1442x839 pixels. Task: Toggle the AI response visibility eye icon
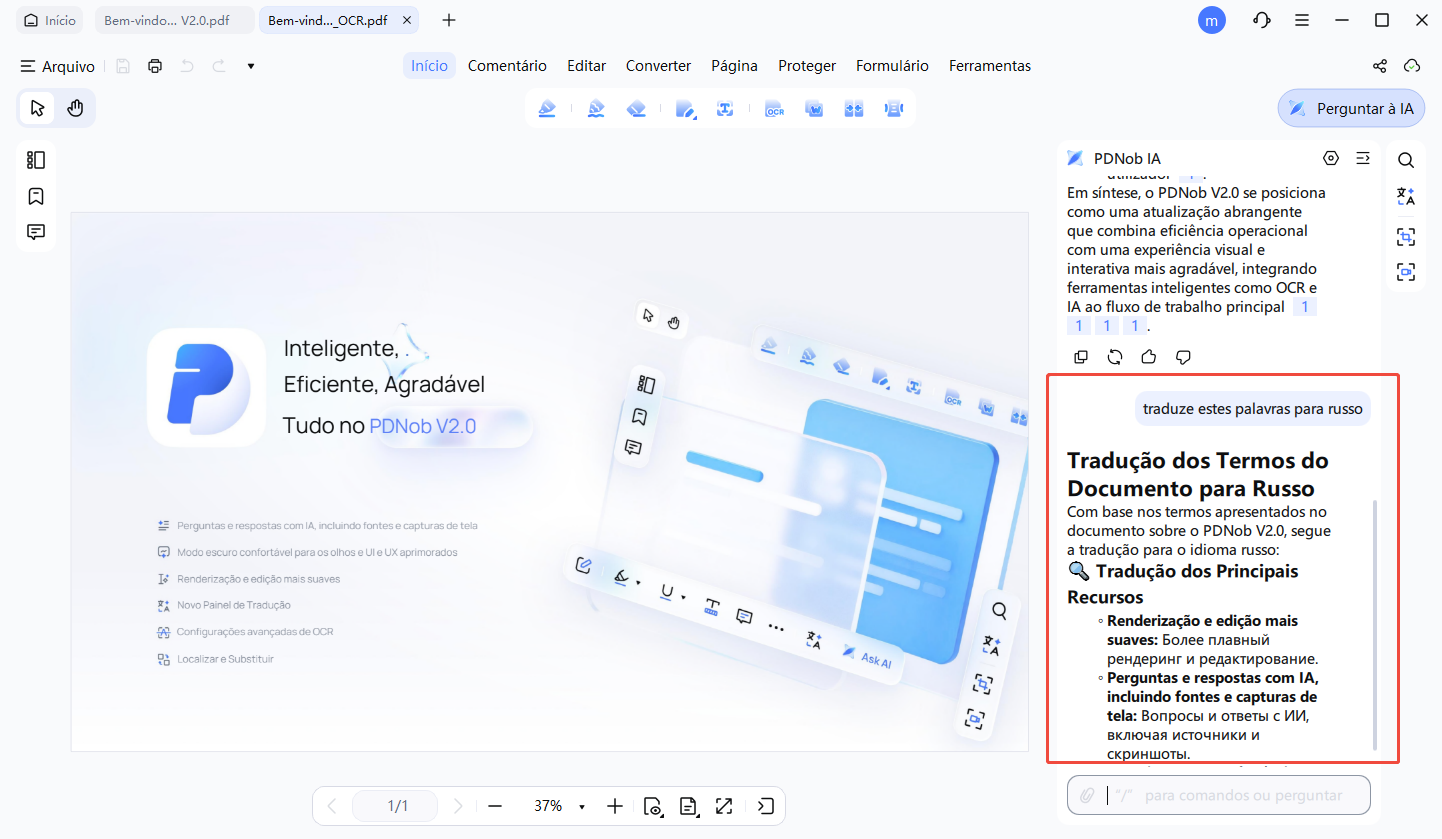1331,158
